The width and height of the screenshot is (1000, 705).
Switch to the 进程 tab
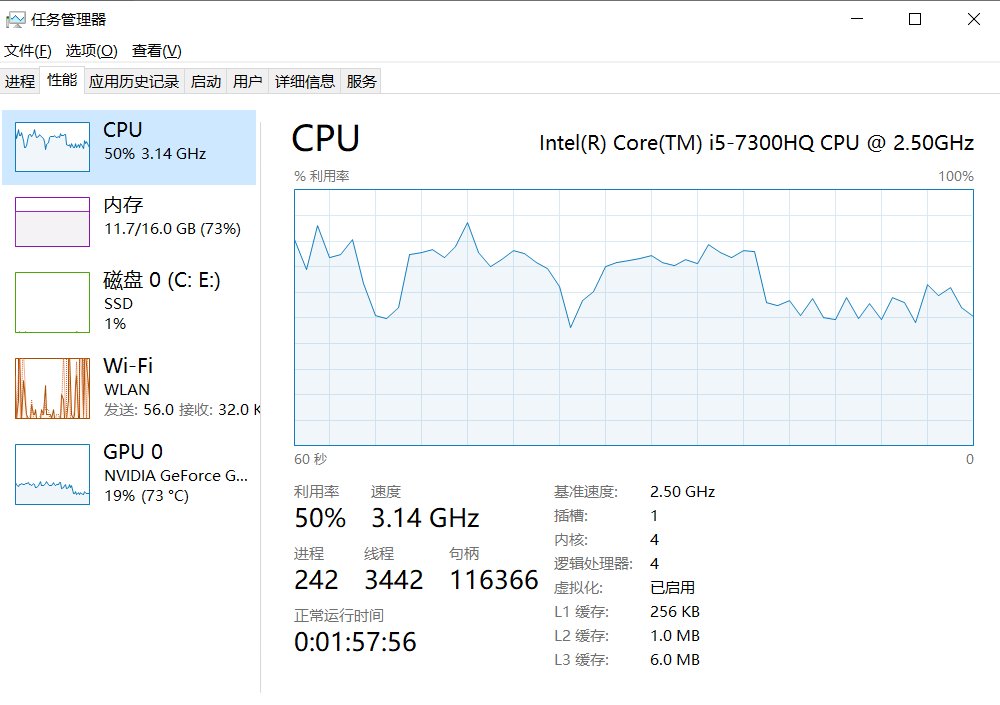point(20,81)
